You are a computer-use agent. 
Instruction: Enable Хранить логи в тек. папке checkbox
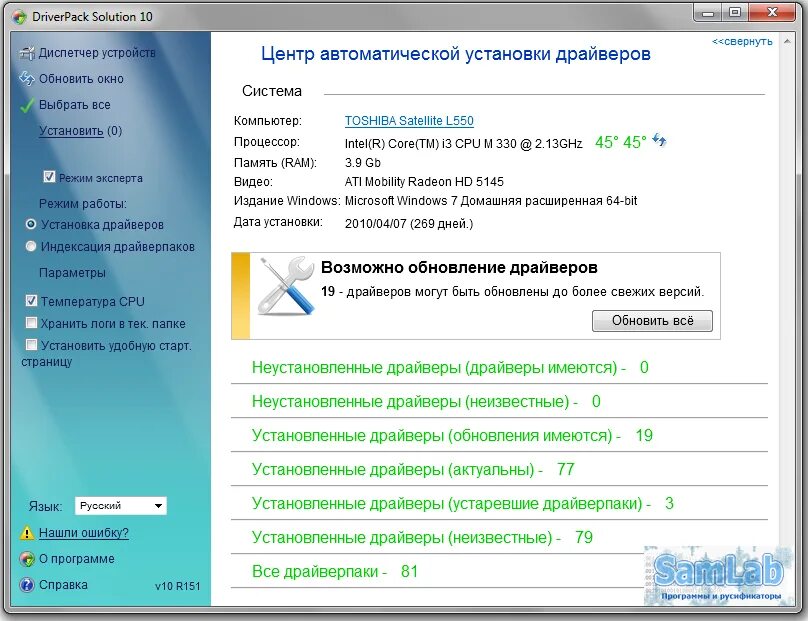(x=31, y=323)
